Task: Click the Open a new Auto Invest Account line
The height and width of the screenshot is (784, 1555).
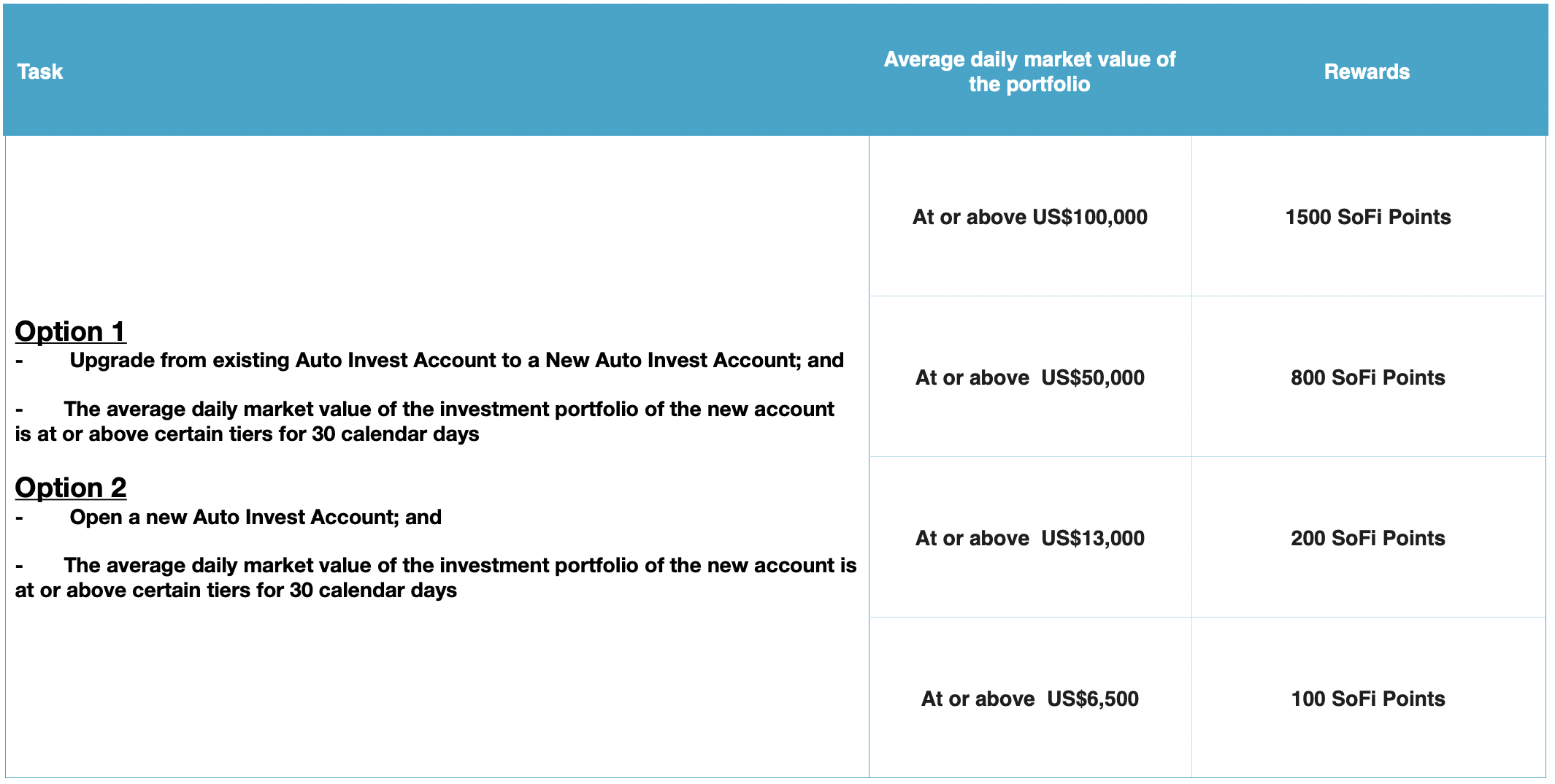Action: (256, 518)
